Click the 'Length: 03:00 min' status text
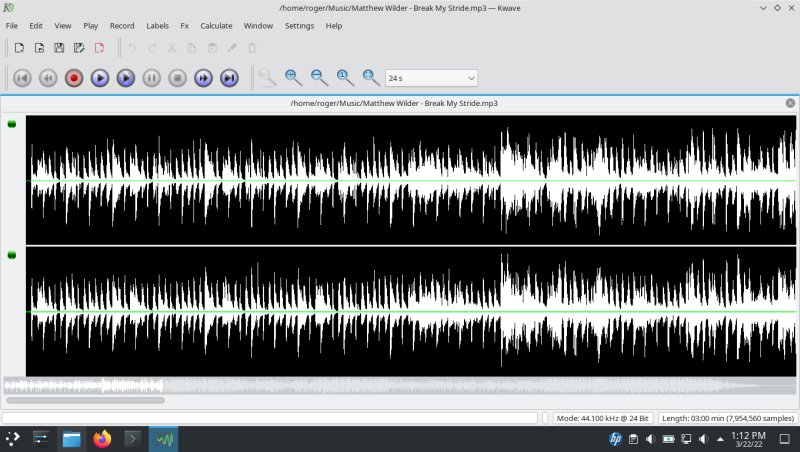This screenshot has height=452, width=800. [x=728, y=418]
